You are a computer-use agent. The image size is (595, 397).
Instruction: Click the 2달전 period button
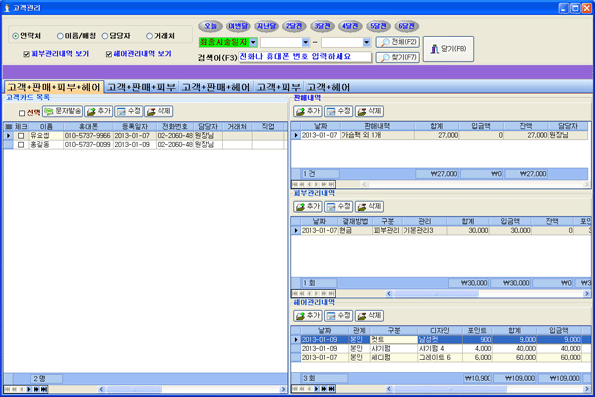tap(294, 26)
